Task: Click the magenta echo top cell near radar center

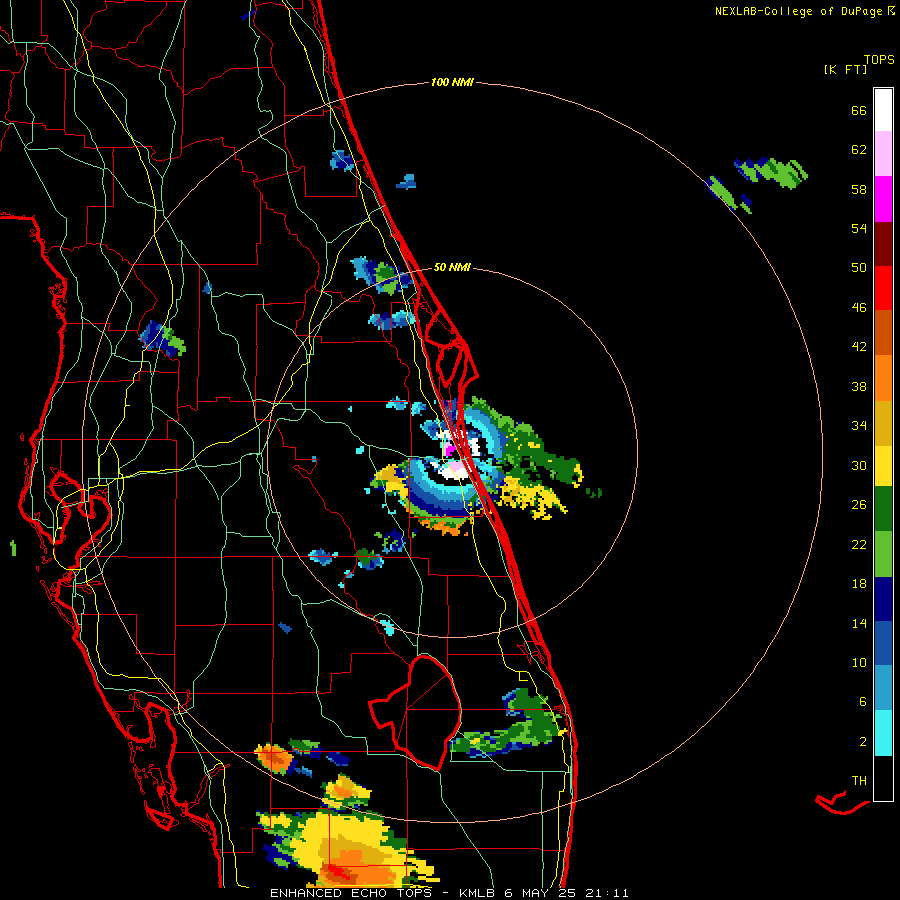Action: (449, 448)
